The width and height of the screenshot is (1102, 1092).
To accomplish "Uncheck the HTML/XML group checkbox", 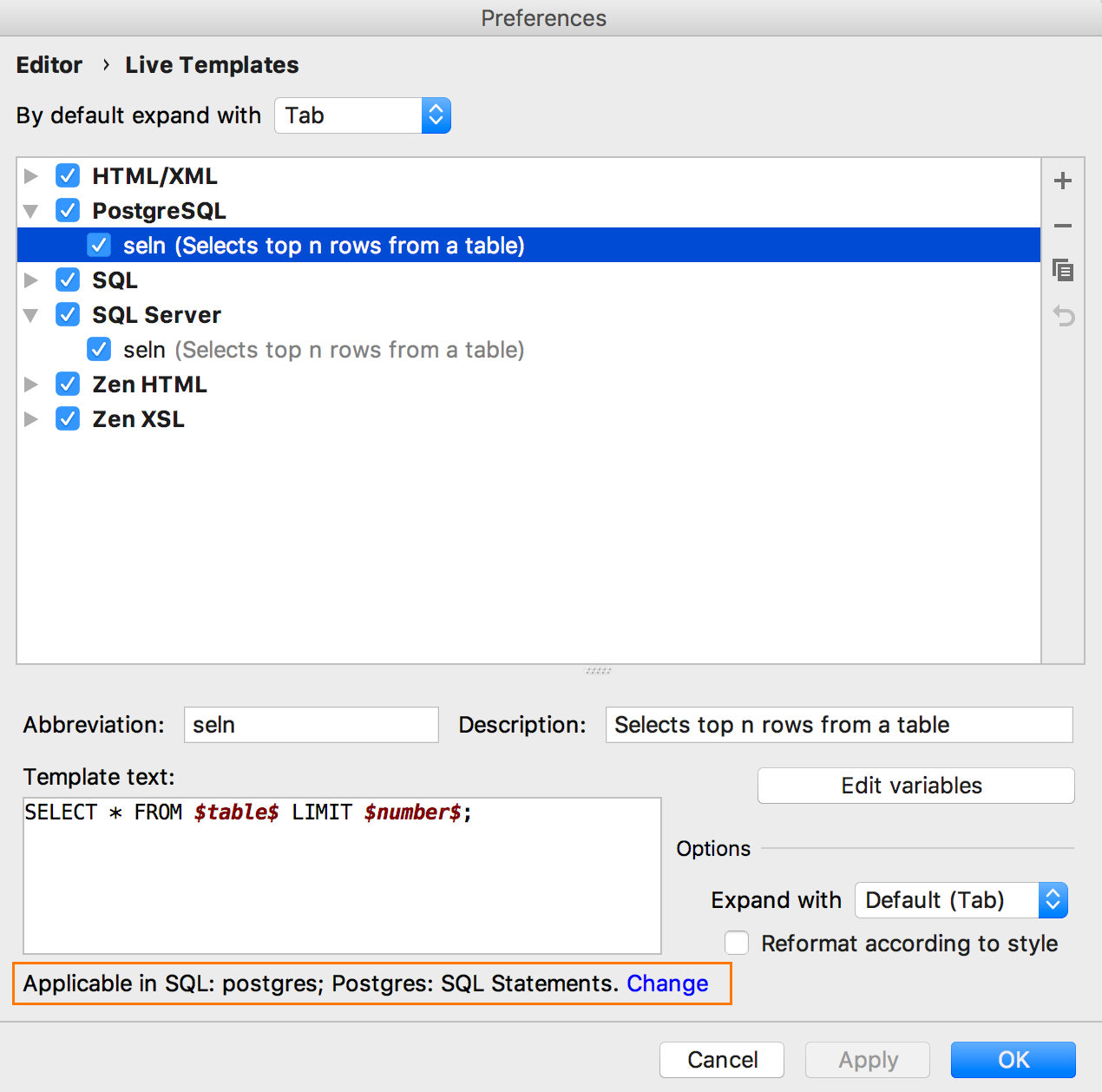I will pos(68,176).
